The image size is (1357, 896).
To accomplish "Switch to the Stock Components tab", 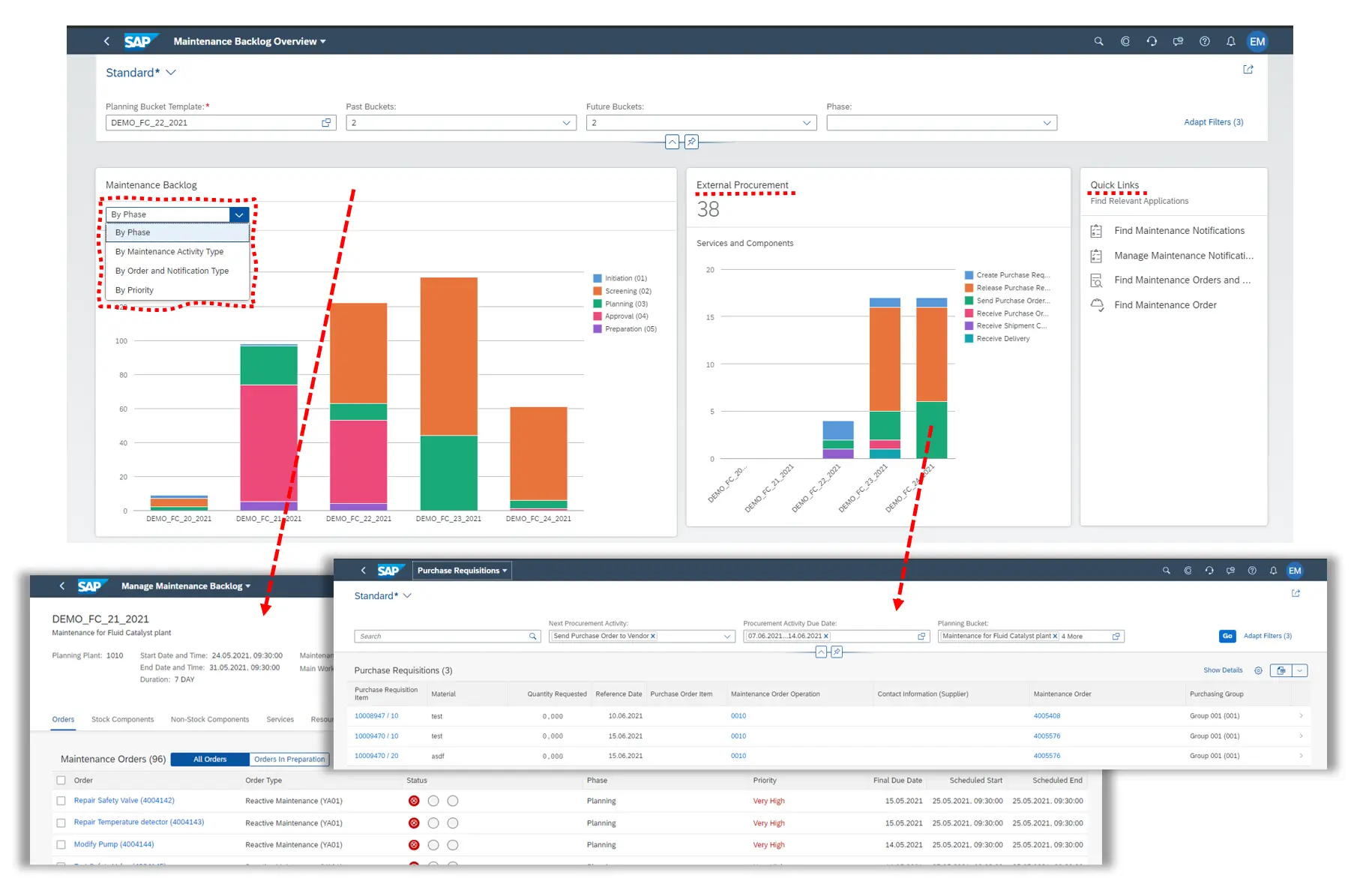I will 122,720.
